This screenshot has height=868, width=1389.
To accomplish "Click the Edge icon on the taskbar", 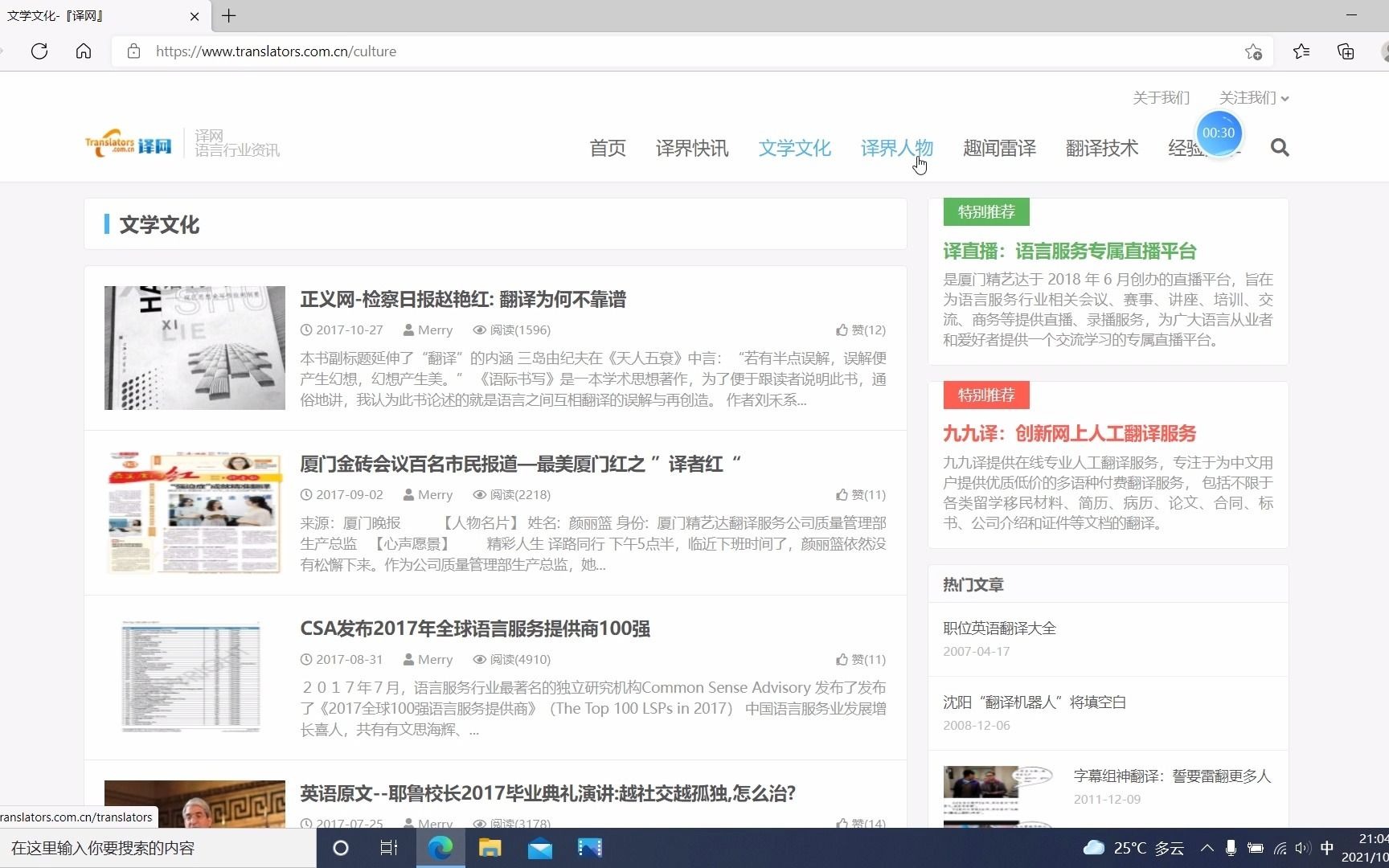I will (440, 848).
